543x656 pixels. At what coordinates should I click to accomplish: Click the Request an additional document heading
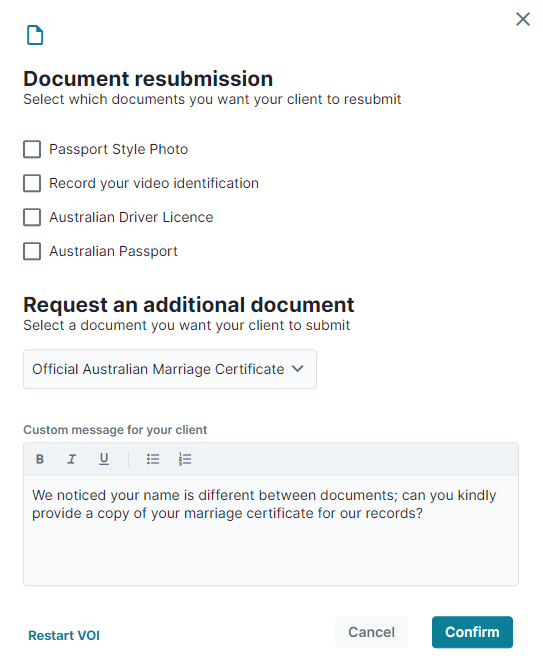point(189,305)
